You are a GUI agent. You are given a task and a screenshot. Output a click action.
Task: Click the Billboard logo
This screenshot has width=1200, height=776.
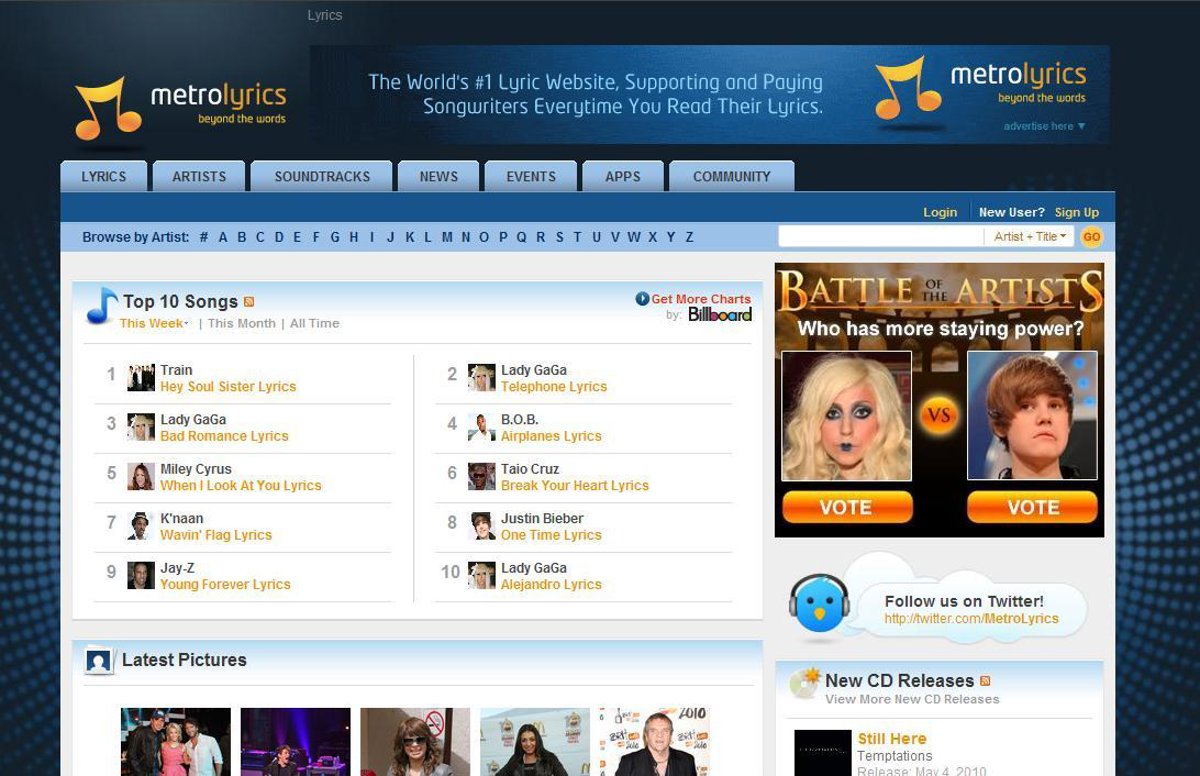point(719,315)
